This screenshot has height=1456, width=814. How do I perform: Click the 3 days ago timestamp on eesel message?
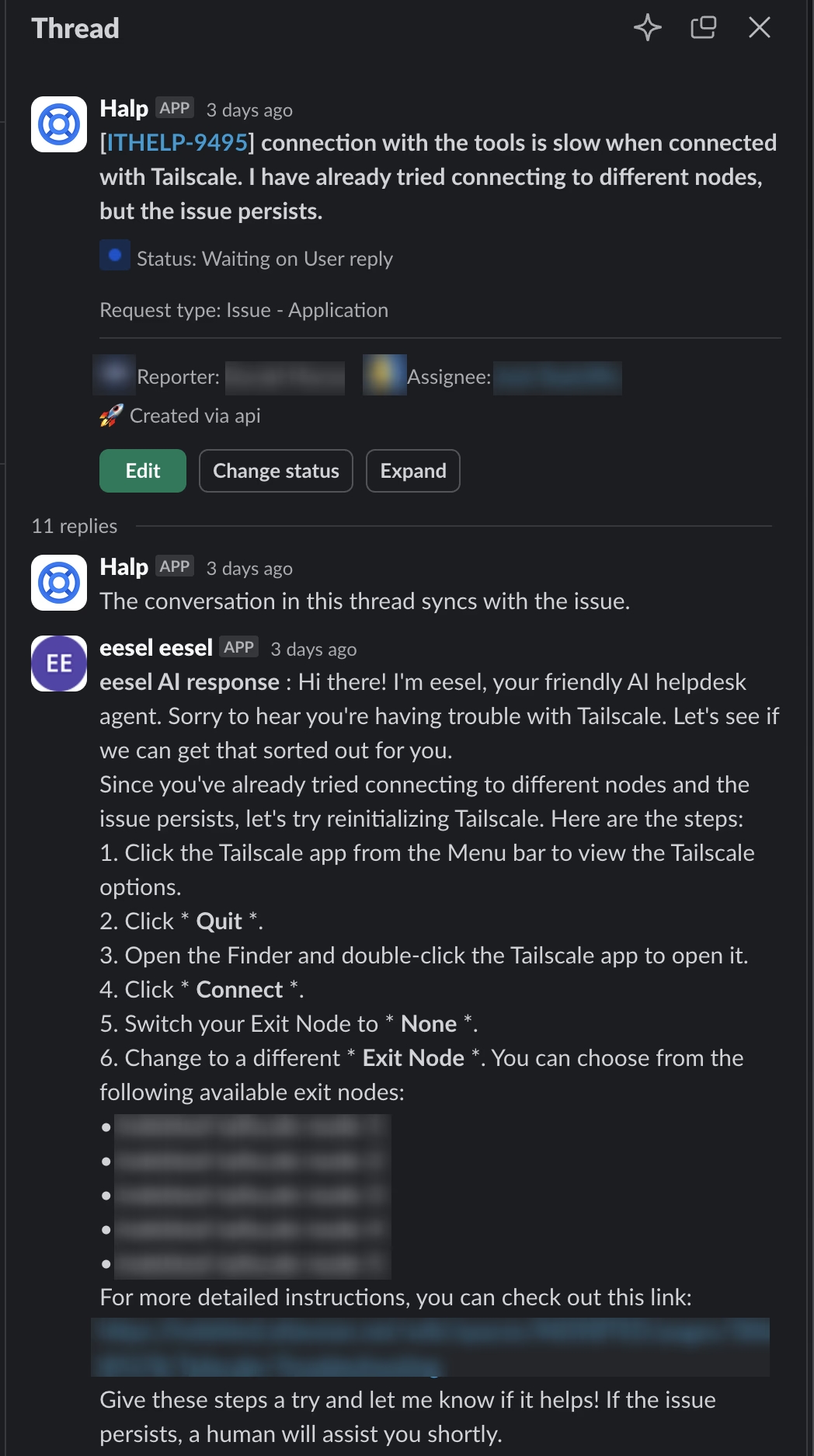(x=313, y=650)
